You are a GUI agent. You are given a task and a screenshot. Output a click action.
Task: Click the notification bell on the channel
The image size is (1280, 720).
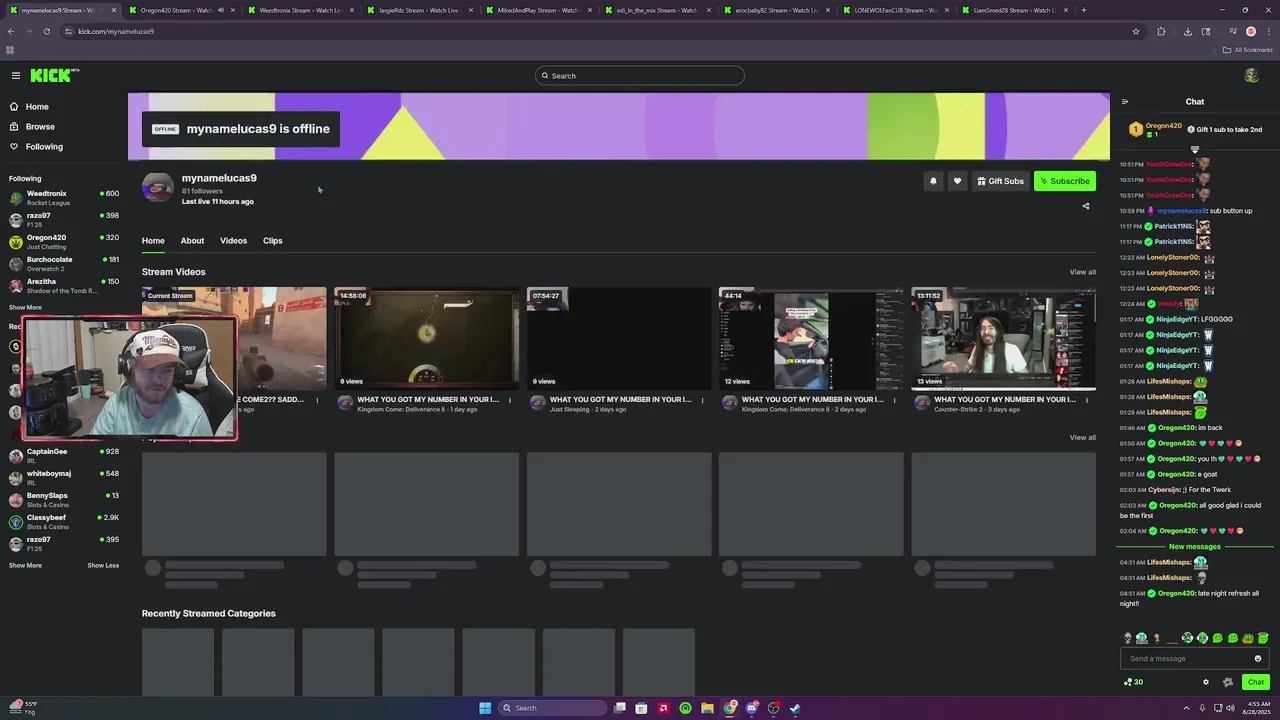coord(933,181)
